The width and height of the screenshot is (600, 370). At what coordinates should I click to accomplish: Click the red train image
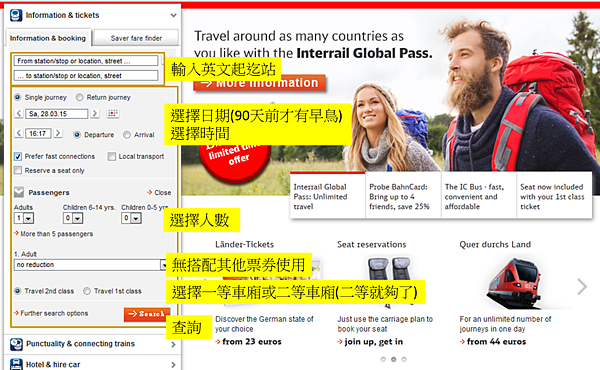[x=515, y=284]
